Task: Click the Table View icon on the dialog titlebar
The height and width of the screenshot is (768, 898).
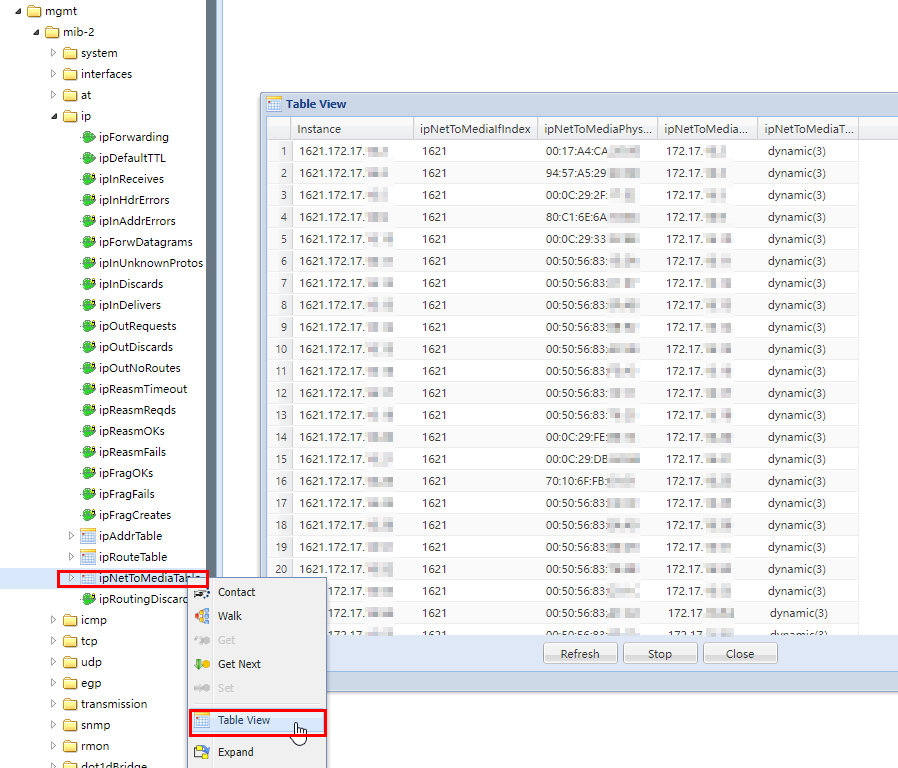Action: pyautogui.click(x=274, y=104)
